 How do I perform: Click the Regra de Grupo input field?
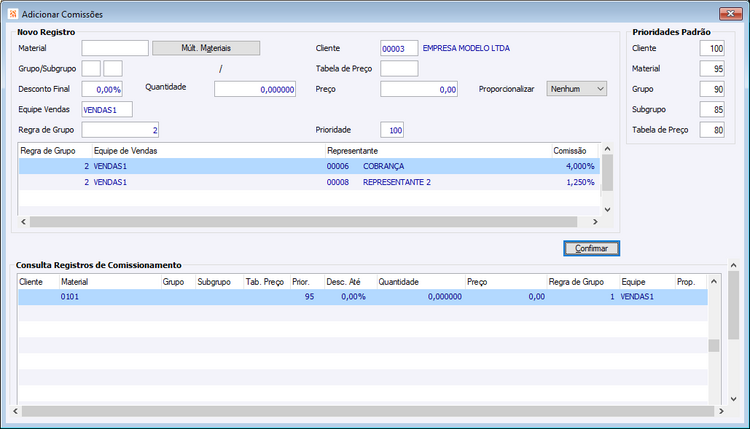pyautogui.click(x=120, y=130)
